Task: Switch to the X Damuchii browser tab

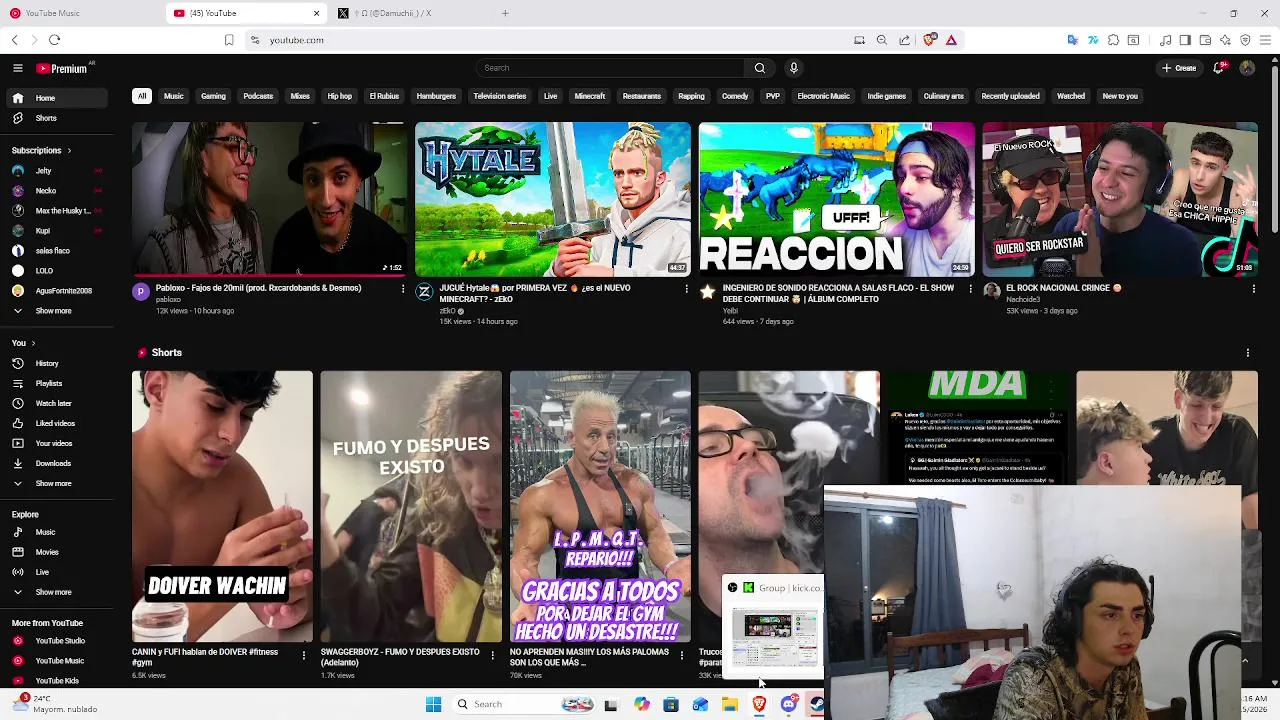Action: 410,13
